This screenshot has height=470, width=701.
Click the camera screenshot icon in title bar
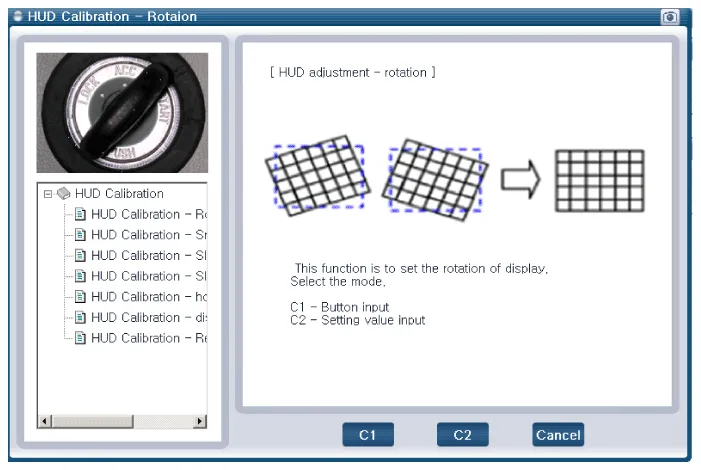(670, 17)
